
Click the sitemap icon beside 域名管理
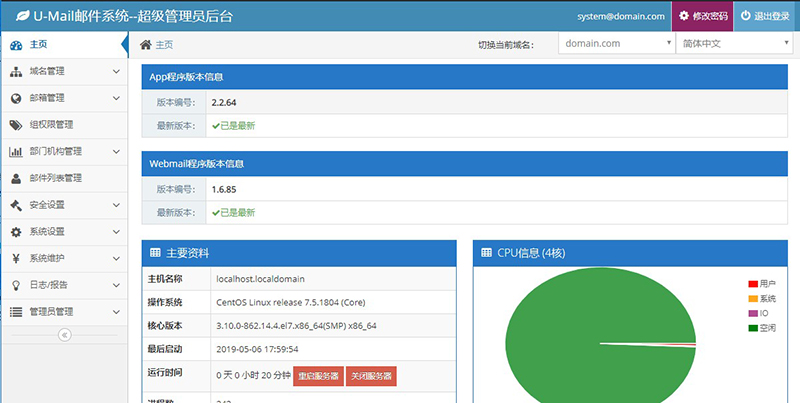(16, 72)
